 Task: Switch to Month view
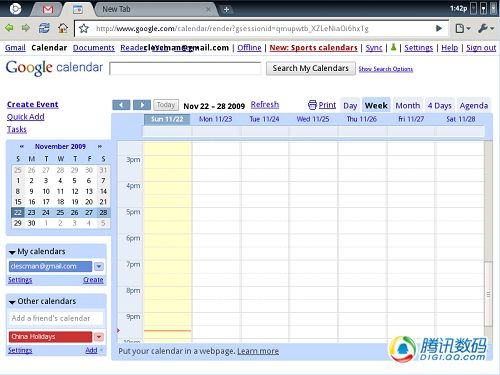click(x=408, y=106)
